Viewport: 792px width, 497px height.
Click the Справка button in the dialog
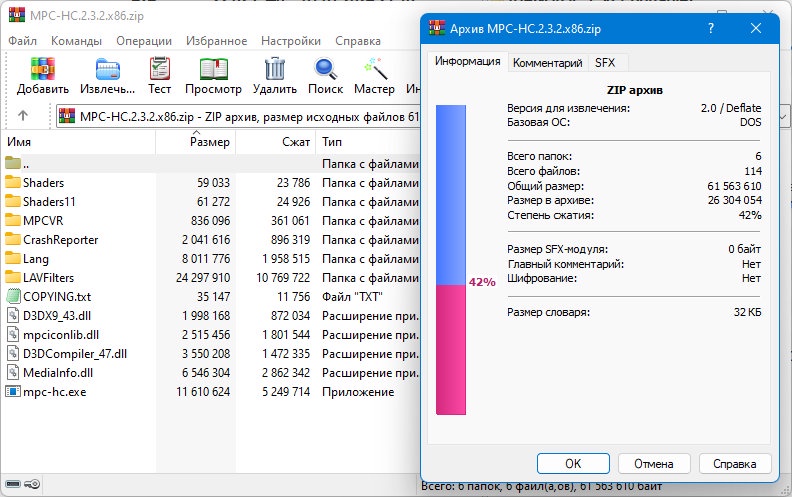[x=735, y=464]
